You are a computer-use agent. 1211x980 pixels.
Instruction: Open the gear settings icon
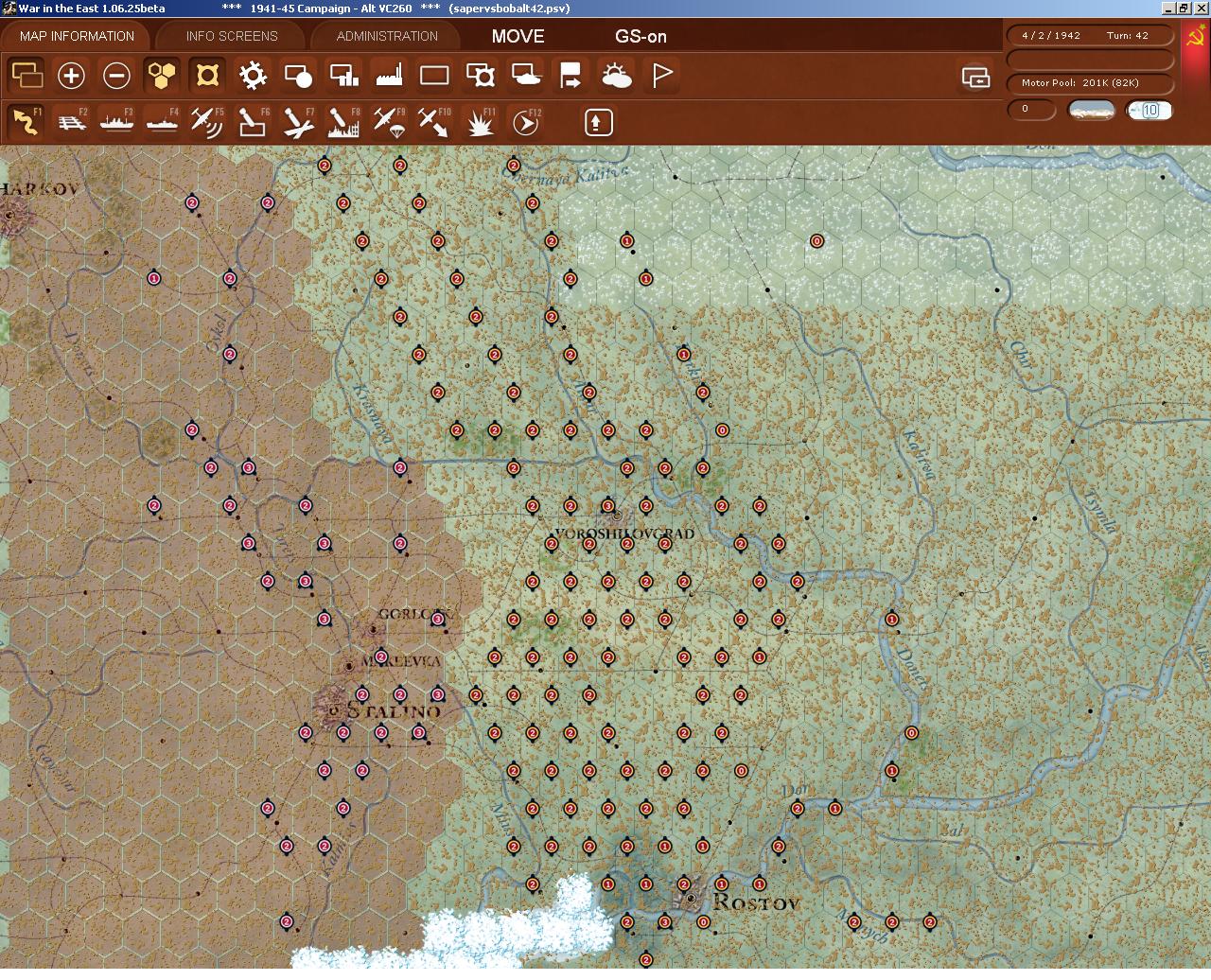(x=253, y=75)
